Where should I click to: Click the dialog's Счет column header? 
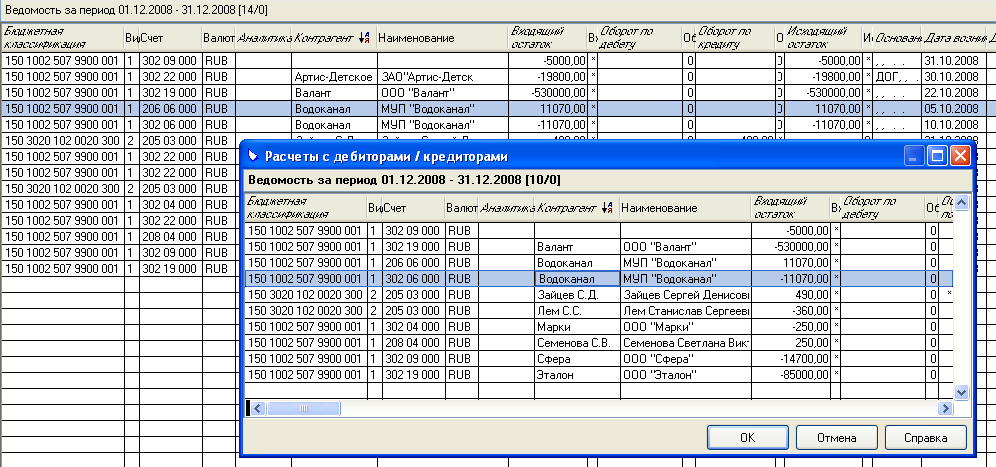(x=413, y=208)
